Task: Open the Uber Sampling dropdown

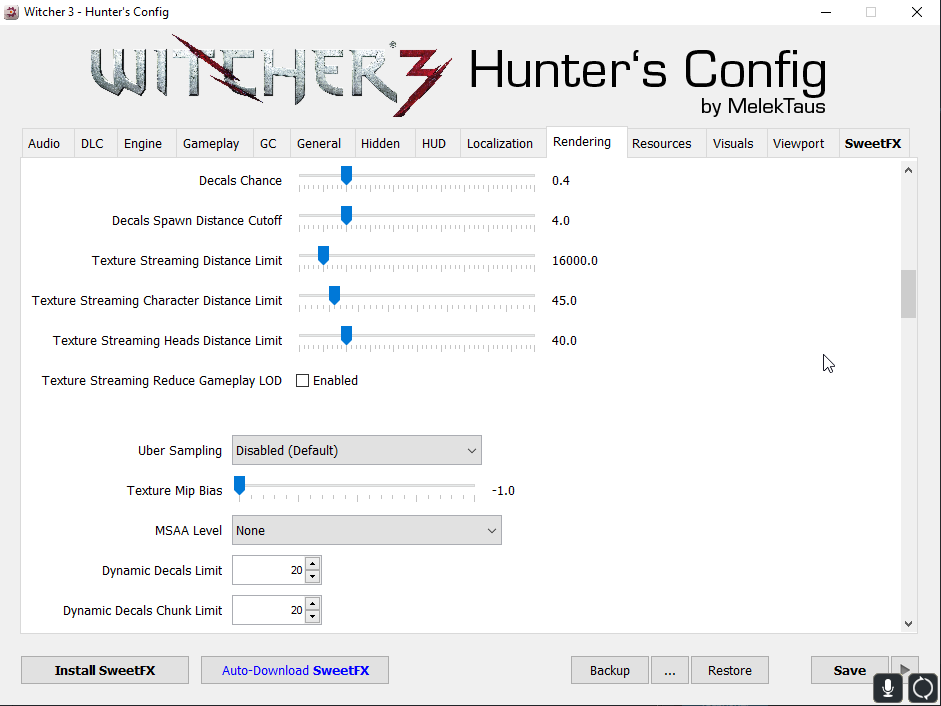Action: click(x=356, y=450)
